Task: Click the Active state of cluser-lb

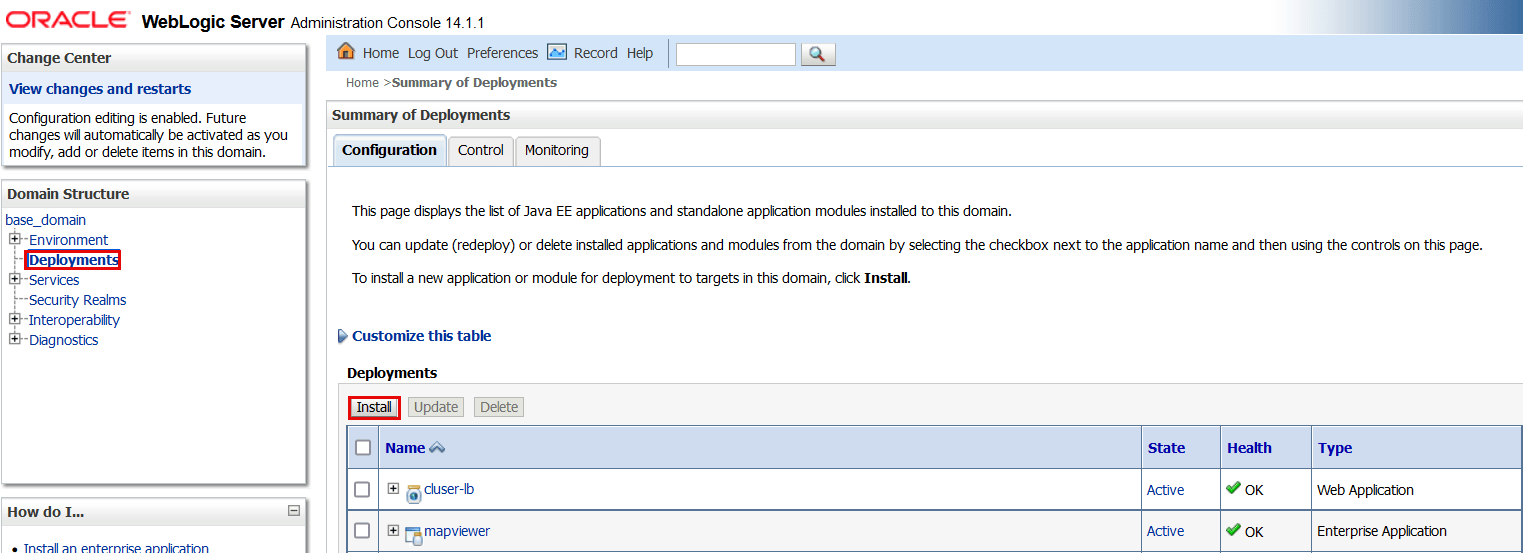Action: pos(1165,490)
